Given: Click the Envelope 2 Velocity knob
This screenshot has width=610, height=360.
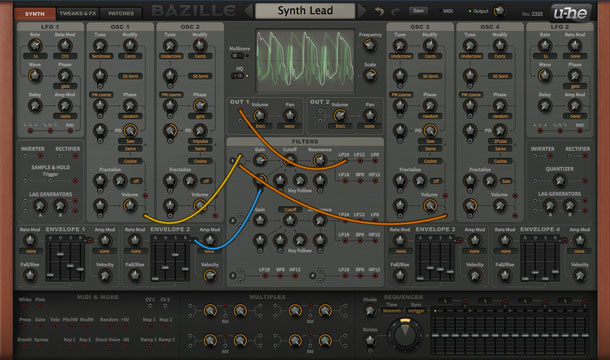Looking at the screenshot, I should pyautogui.click(x=210, y=275).
